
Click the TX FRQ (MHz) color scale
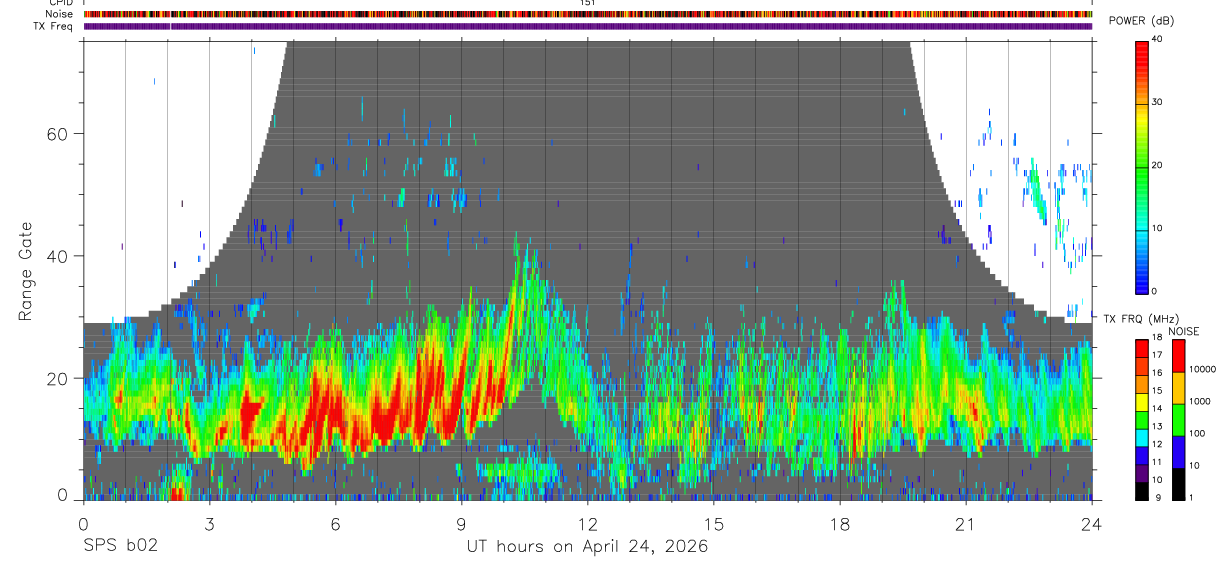click(x=1141, y=420)
